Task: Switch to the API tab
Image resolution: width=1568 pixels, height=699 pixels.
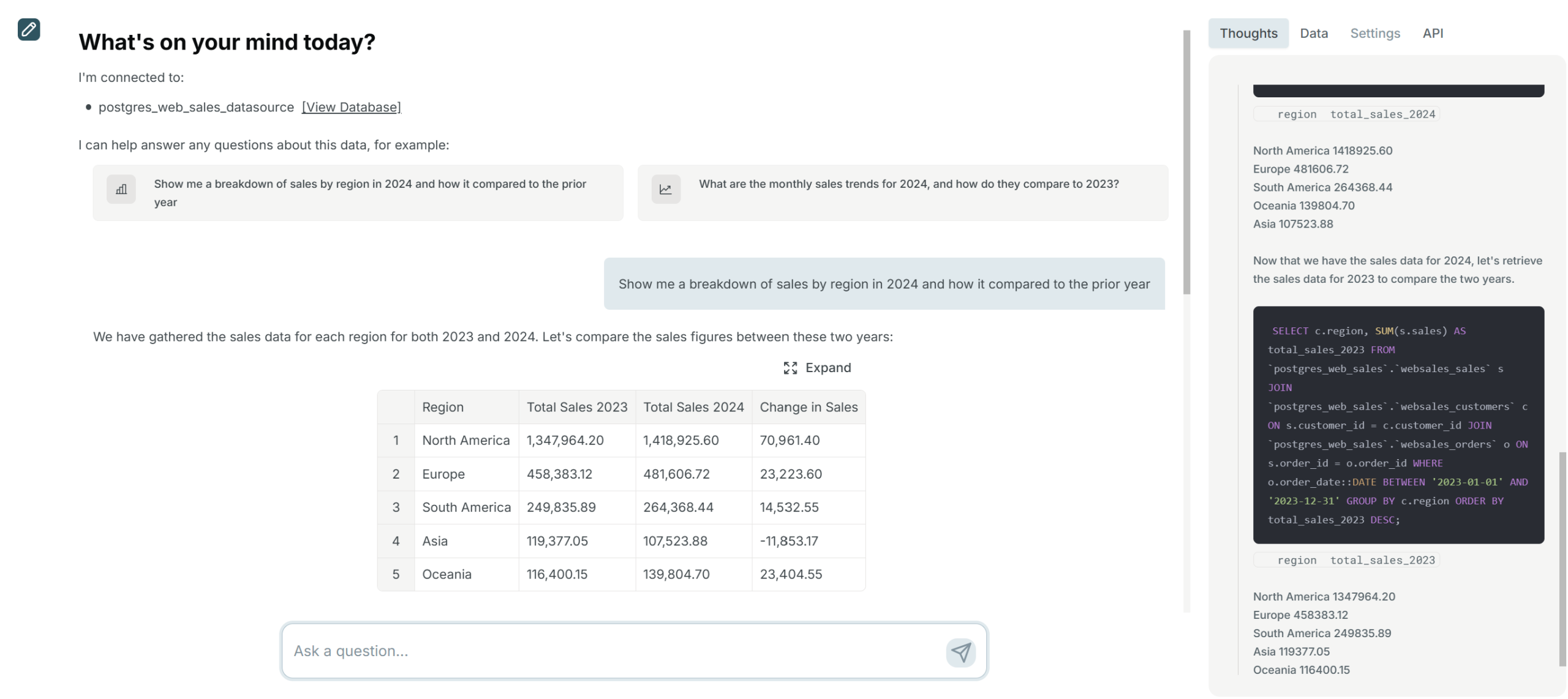Action: [1432, 33]
